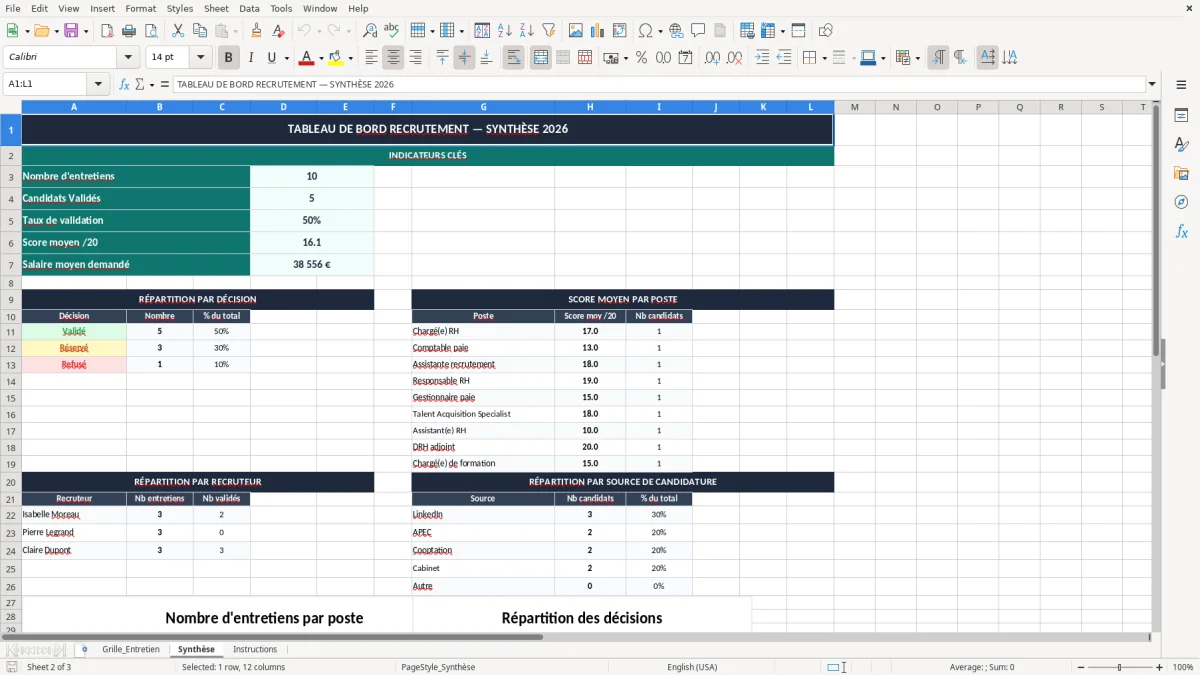Image resolution: width=1200 pixels, height=675 pixels.
Task: Select column header G
Action: click(483, 107)
